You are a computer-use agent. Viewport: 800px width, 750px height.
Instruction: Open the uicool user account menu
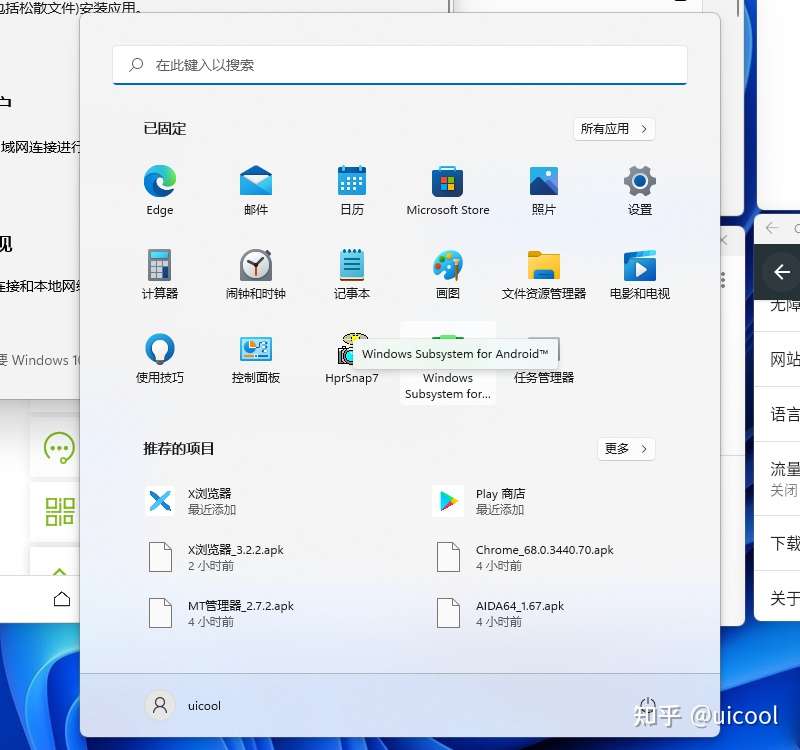(x=184, y=706)
